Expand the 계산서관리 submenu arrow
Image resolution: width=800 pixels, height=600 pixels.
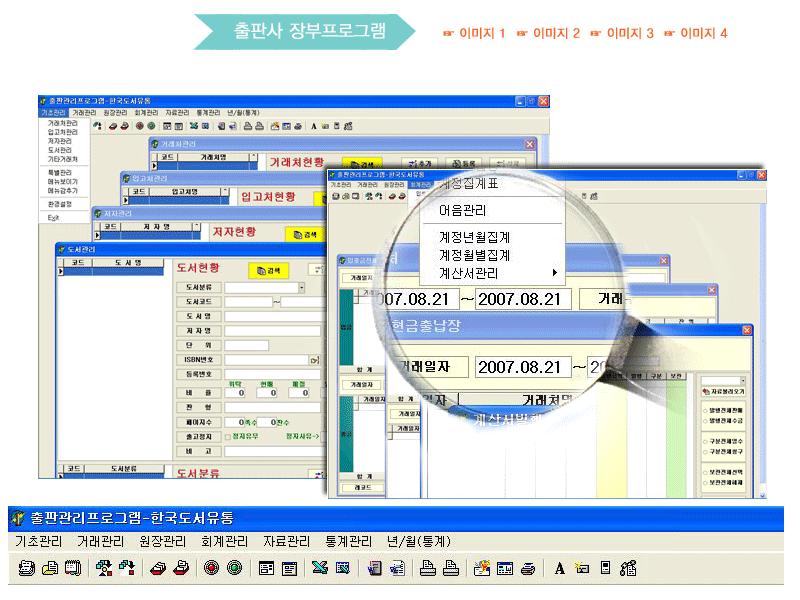[554, 273]
